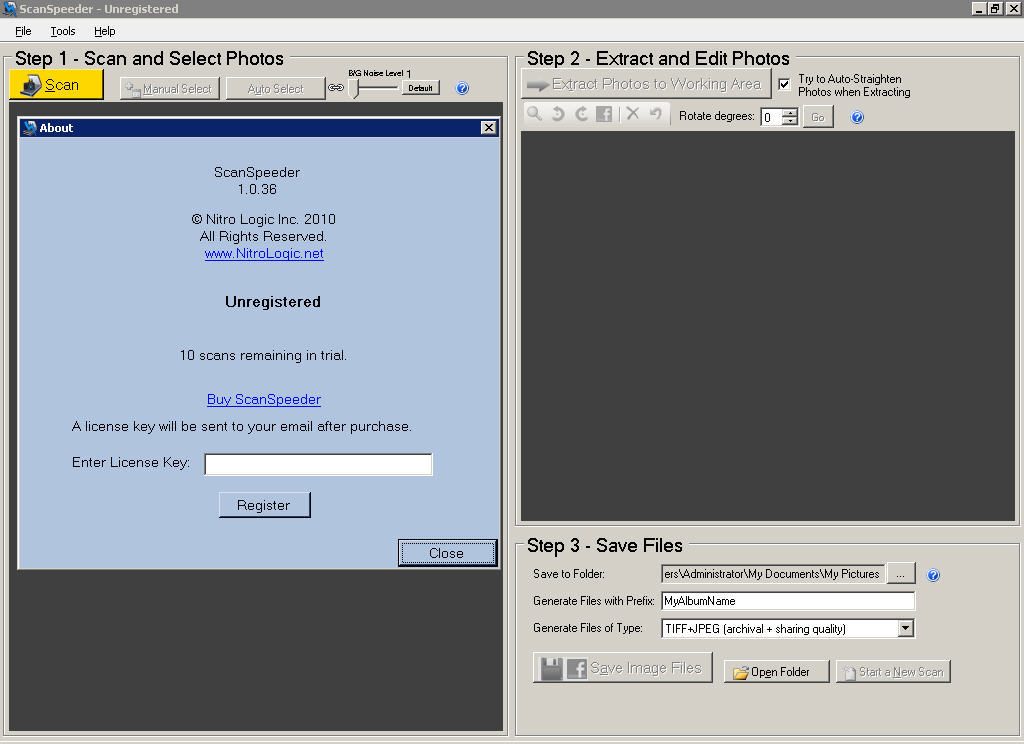Screen dimensions: 1024x744
Task: Open the Step 1 help question-mark icon
Action: click(x=462, y=88)
